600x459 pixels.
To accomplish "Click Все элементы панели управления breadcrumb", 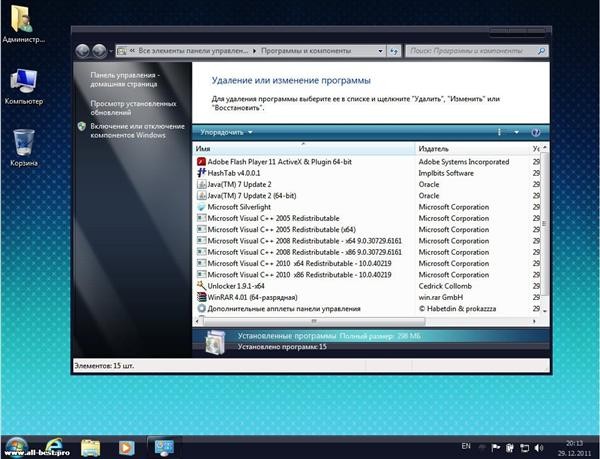I will (x=193, y=51).
